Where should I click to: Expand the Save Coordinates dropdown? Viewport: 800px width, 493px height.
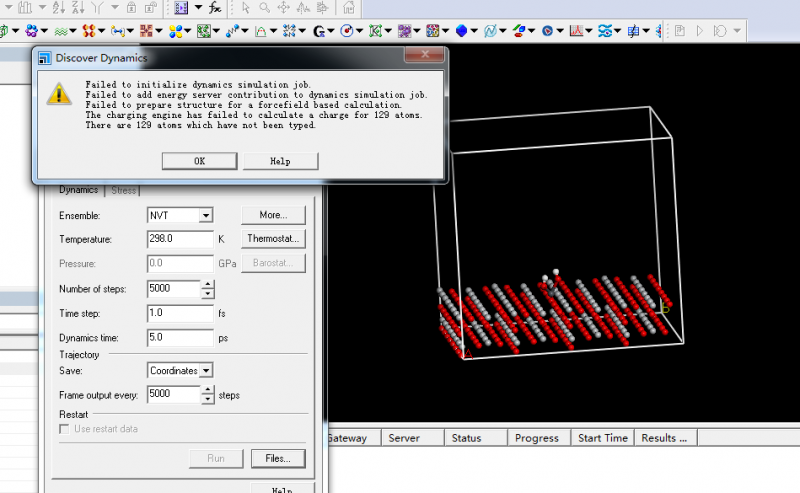click(204, 370)
